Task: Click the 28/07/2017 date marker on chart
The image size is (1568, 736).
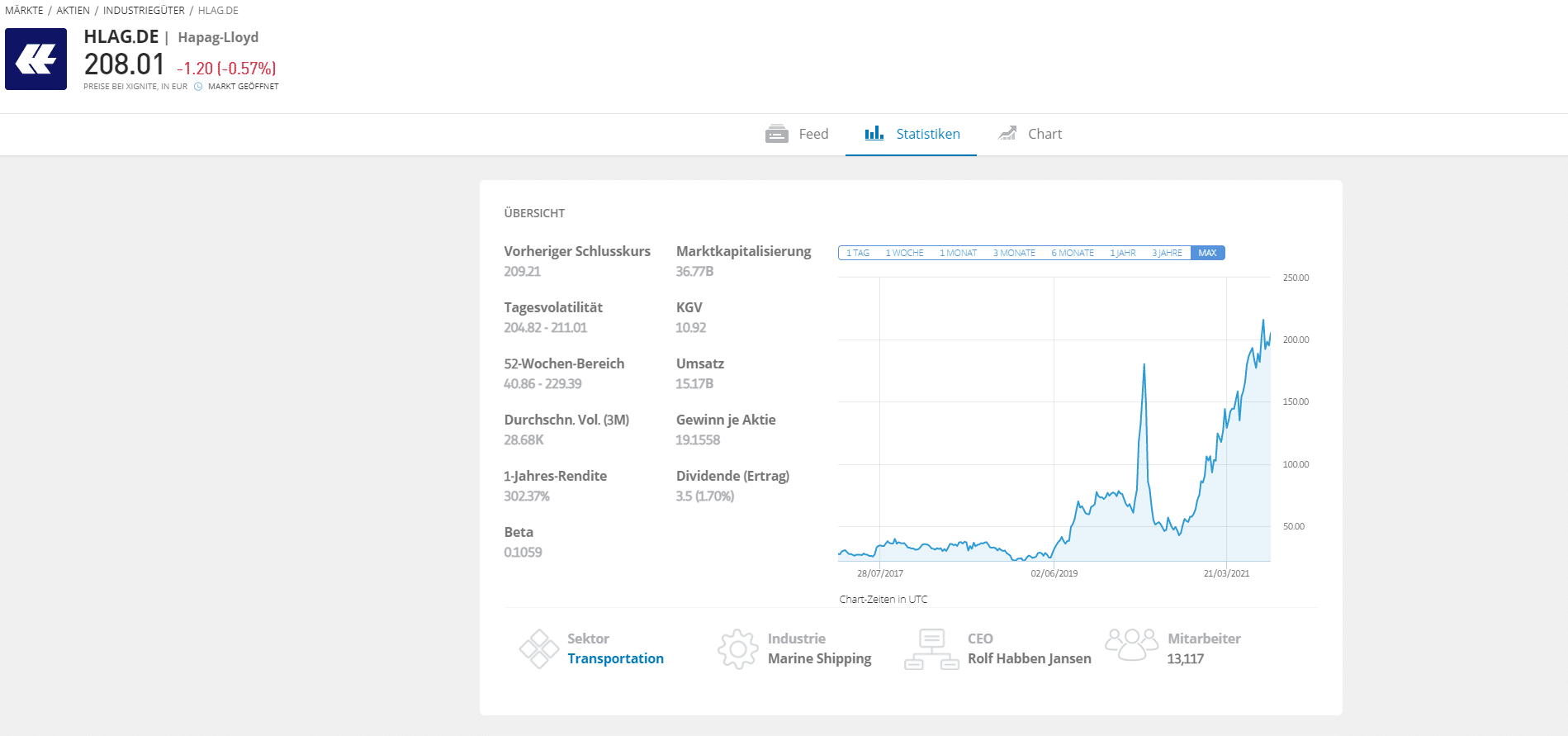Action: pyautogui.click(x=880, y=573)
